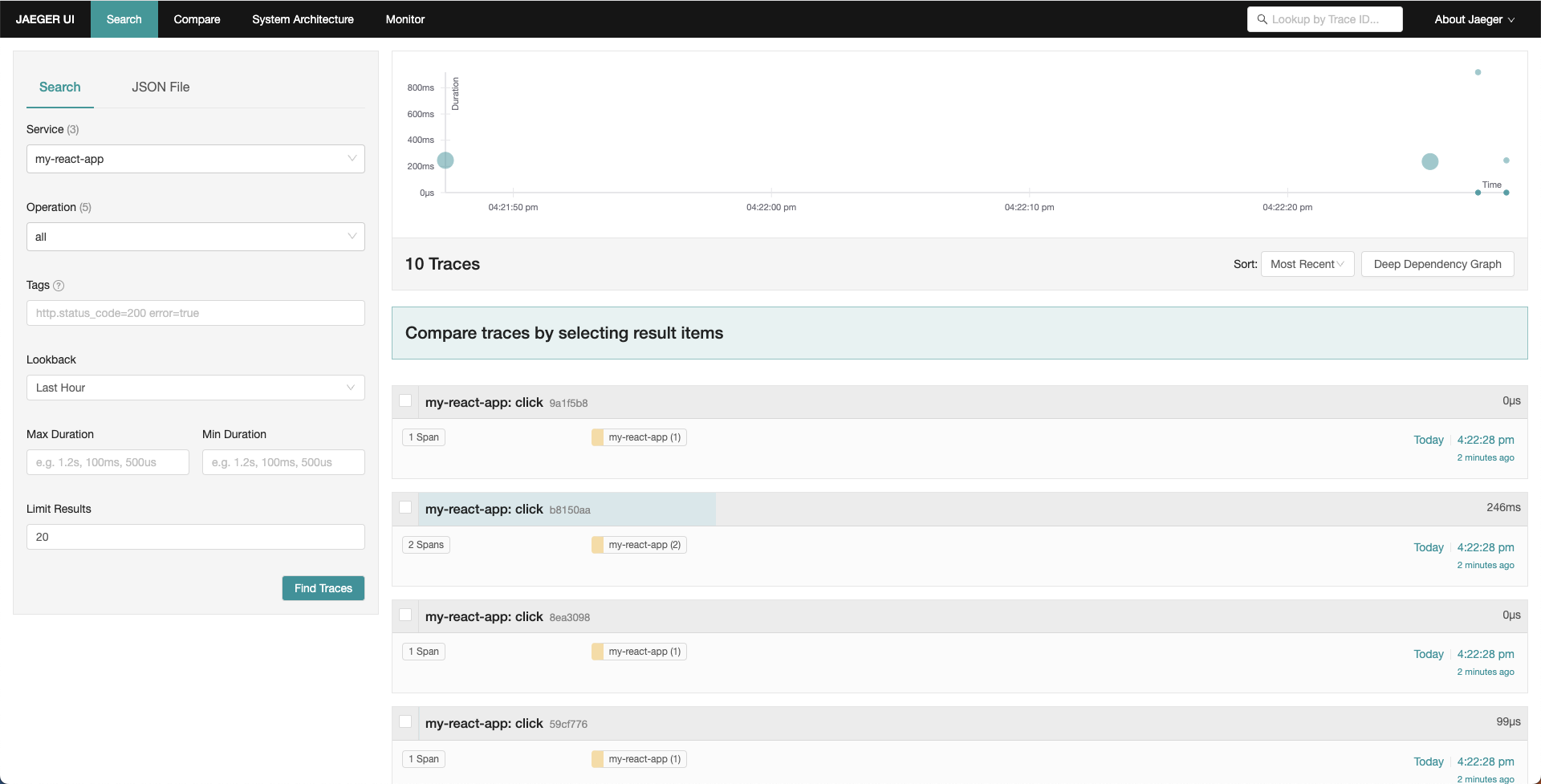The image size is (1541, 784).
Task: Click the 2 Spans badge on trace b8150aa
Action: (x=425, y=544)
